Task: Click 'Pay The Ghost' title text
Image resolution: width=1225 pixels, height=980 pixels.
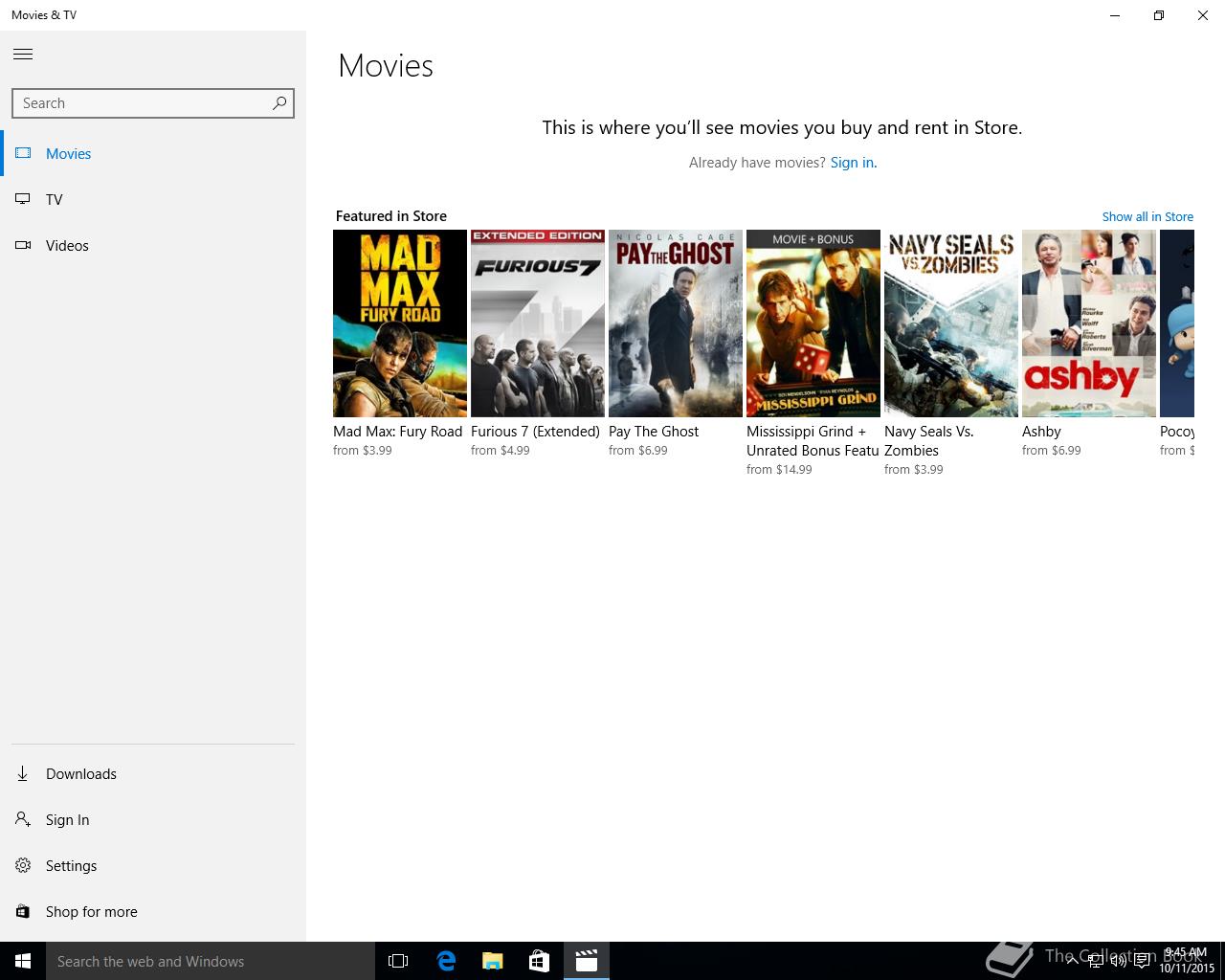Action: click(x=654, y=432)
